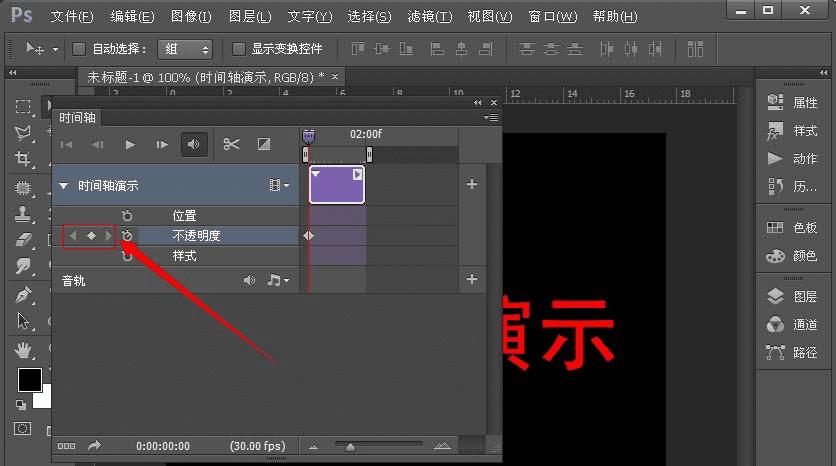Screen dimensions: 836x466
Task: Collapse the timeline panel double arrows
Action: point(477,102)
